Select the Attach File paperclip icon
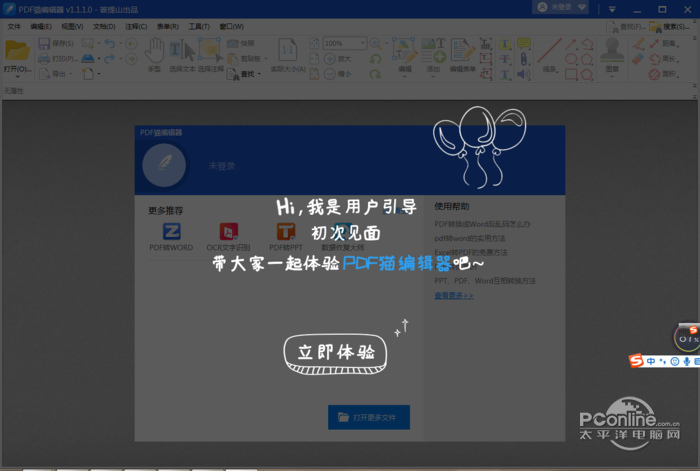700x471 pixels. pos(524,58)
